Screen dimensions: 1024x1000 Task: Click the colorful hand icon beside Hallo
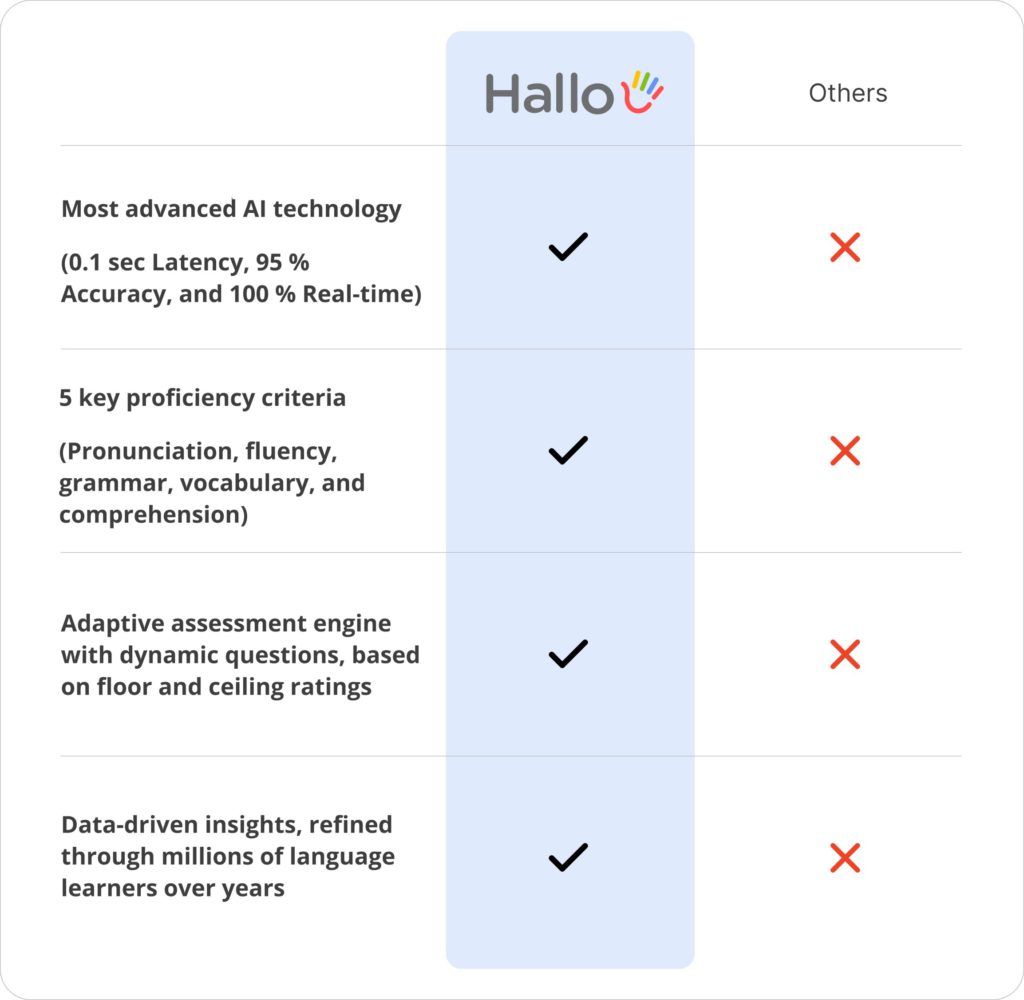point(642,91)
